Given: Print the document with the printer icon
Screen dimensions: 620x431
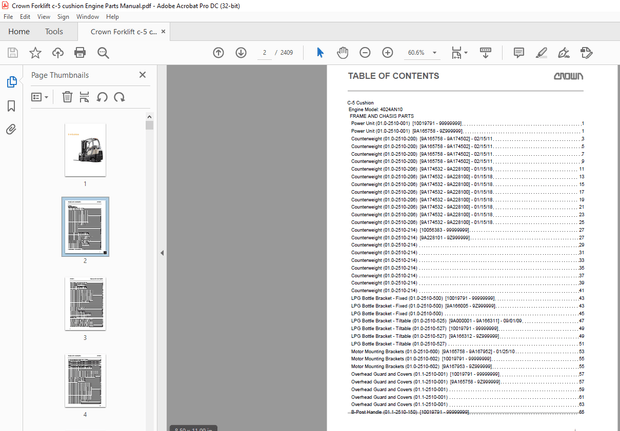Looking at the screenshot, I should click(x=80, y=53).
